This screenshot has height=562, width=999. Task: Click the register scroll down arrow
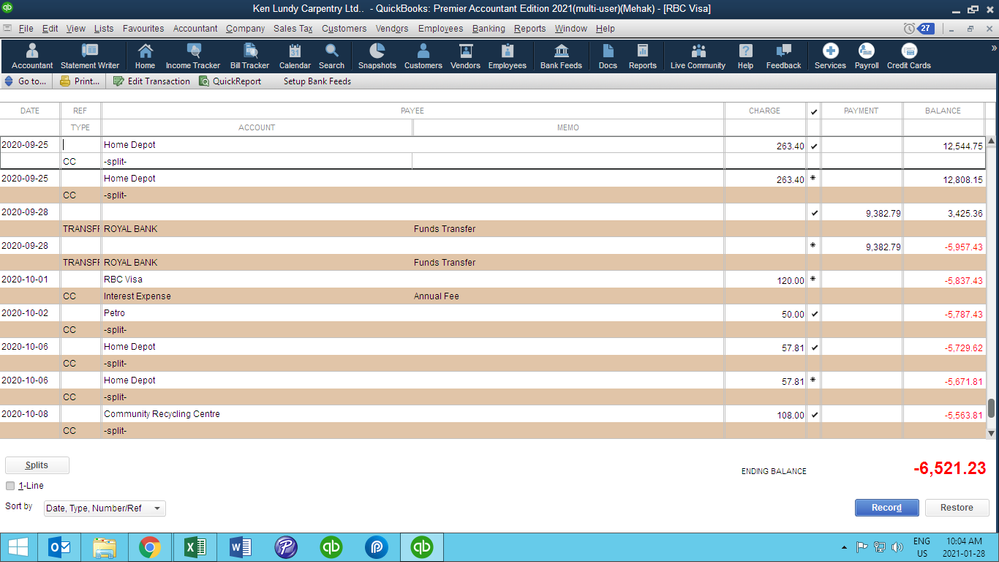(991, 433)
